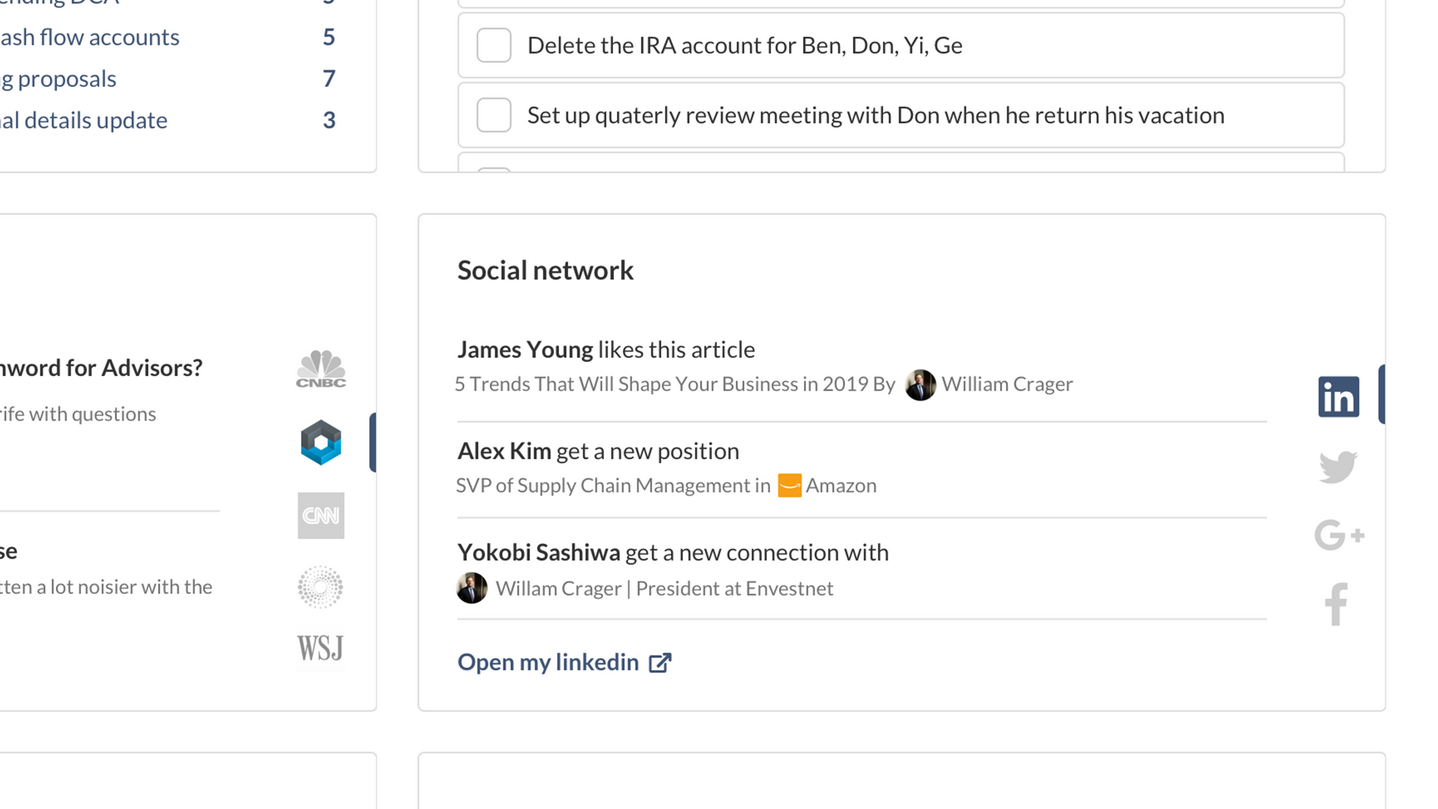Open Yokobi Sashiwa's new connection entry
Screen dimensions: 1438x809
point(672,552)
